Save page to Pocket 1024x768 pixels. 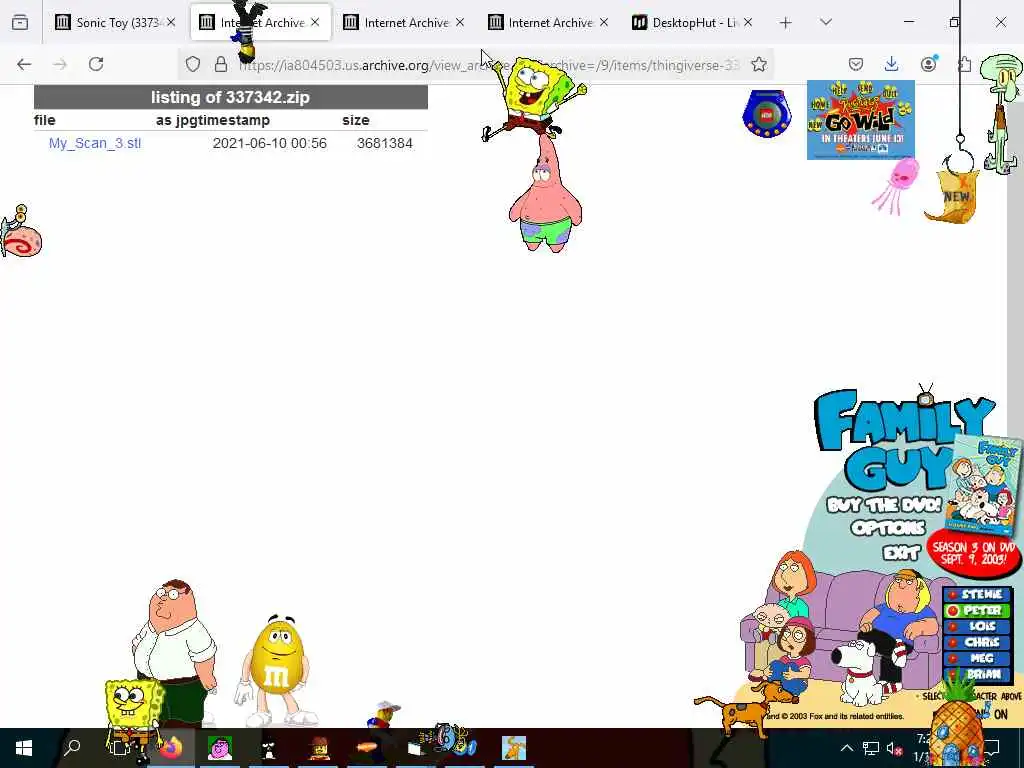tap(856, 64)
